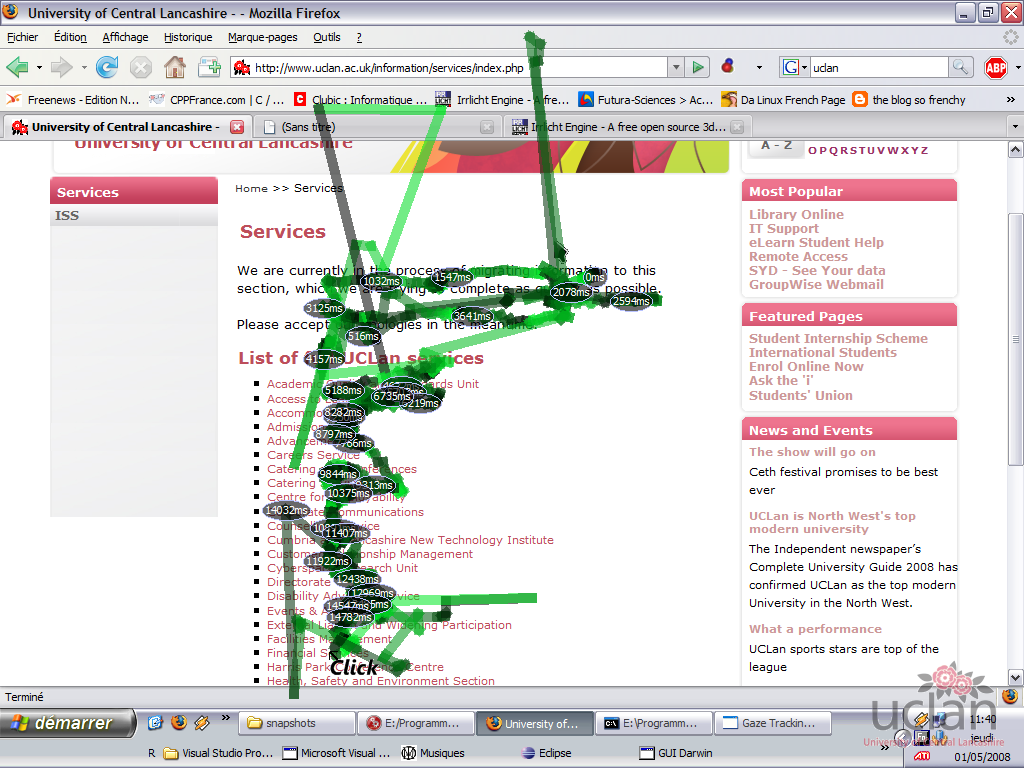Open the Remote Access link
Image resolution: width=1024 pixels, height=768 pixels.
pos(798,257)
